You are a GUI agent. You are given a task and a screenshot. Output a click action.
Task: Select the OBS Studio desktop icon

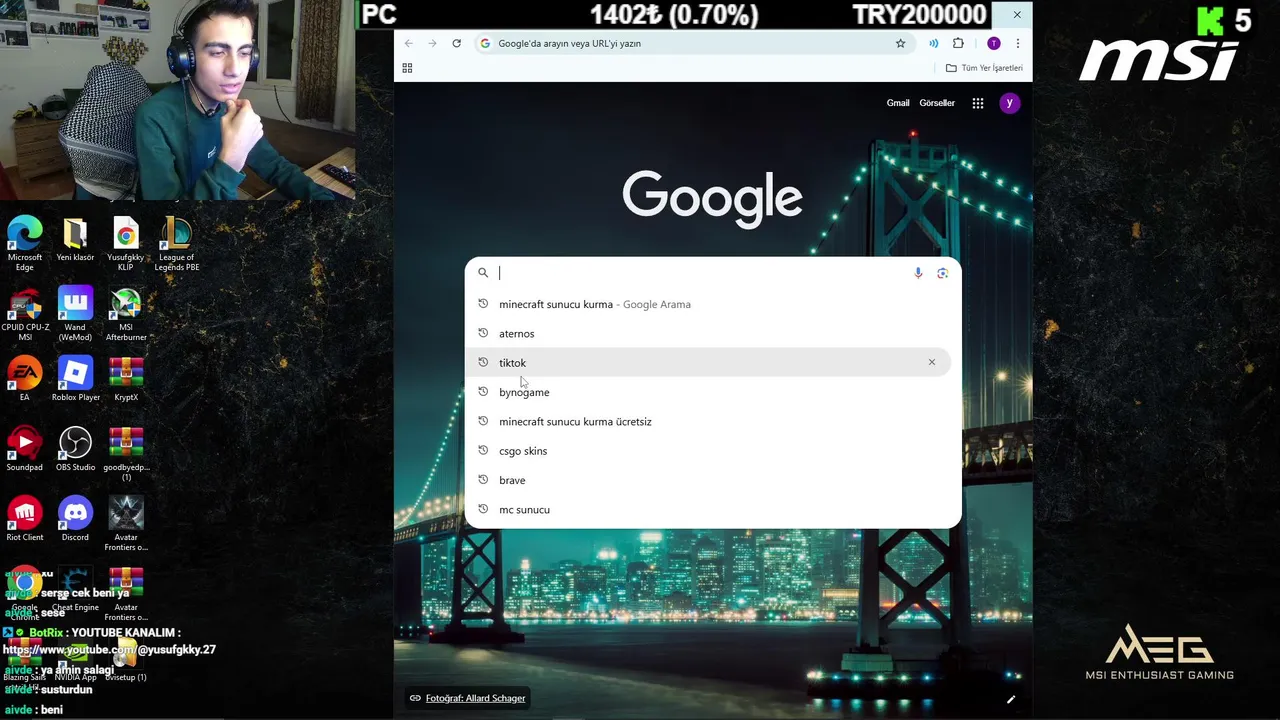click(75, 449)
